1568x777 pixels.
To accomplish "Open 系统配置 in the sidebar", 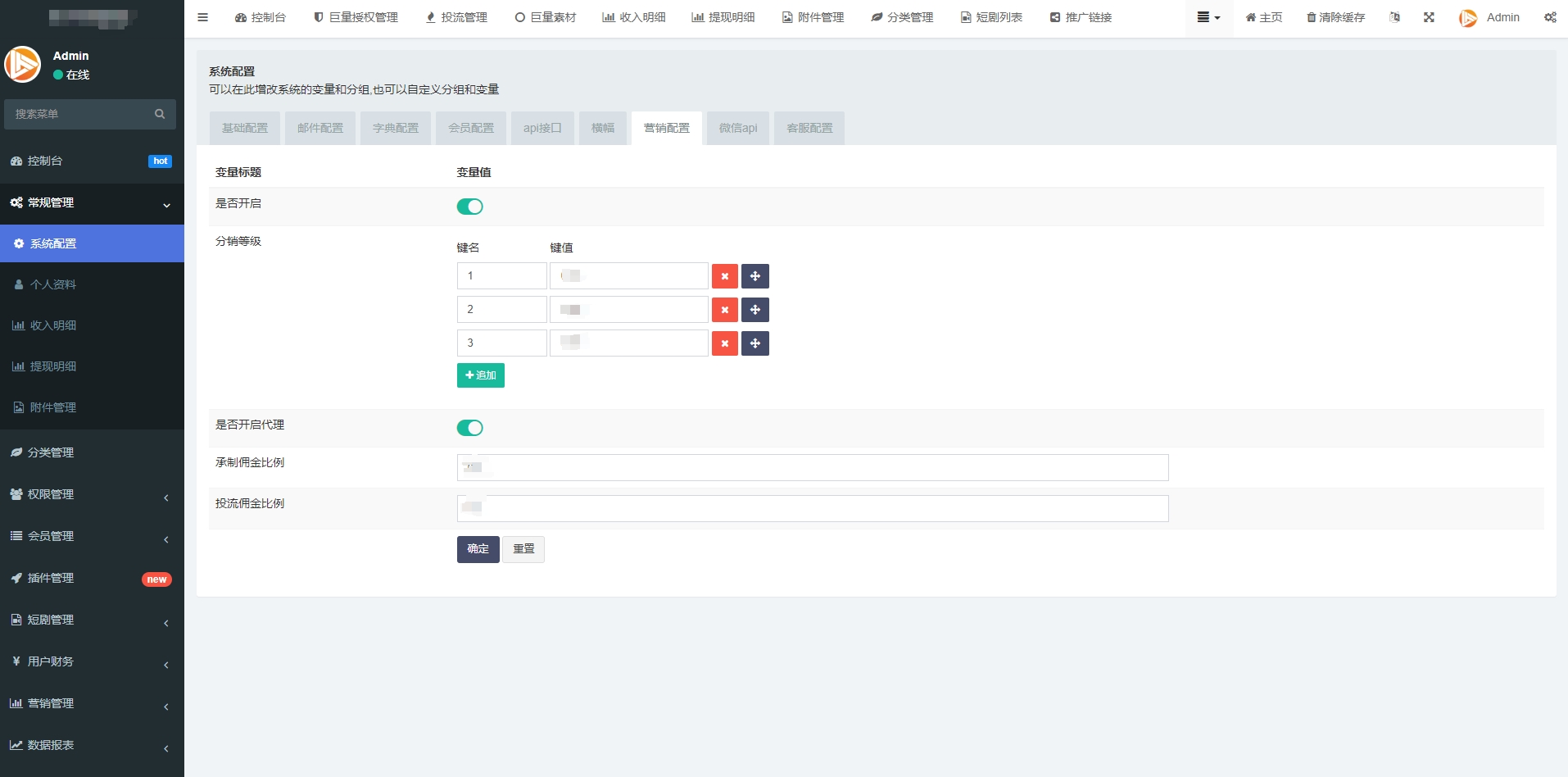I will (92, 243).
